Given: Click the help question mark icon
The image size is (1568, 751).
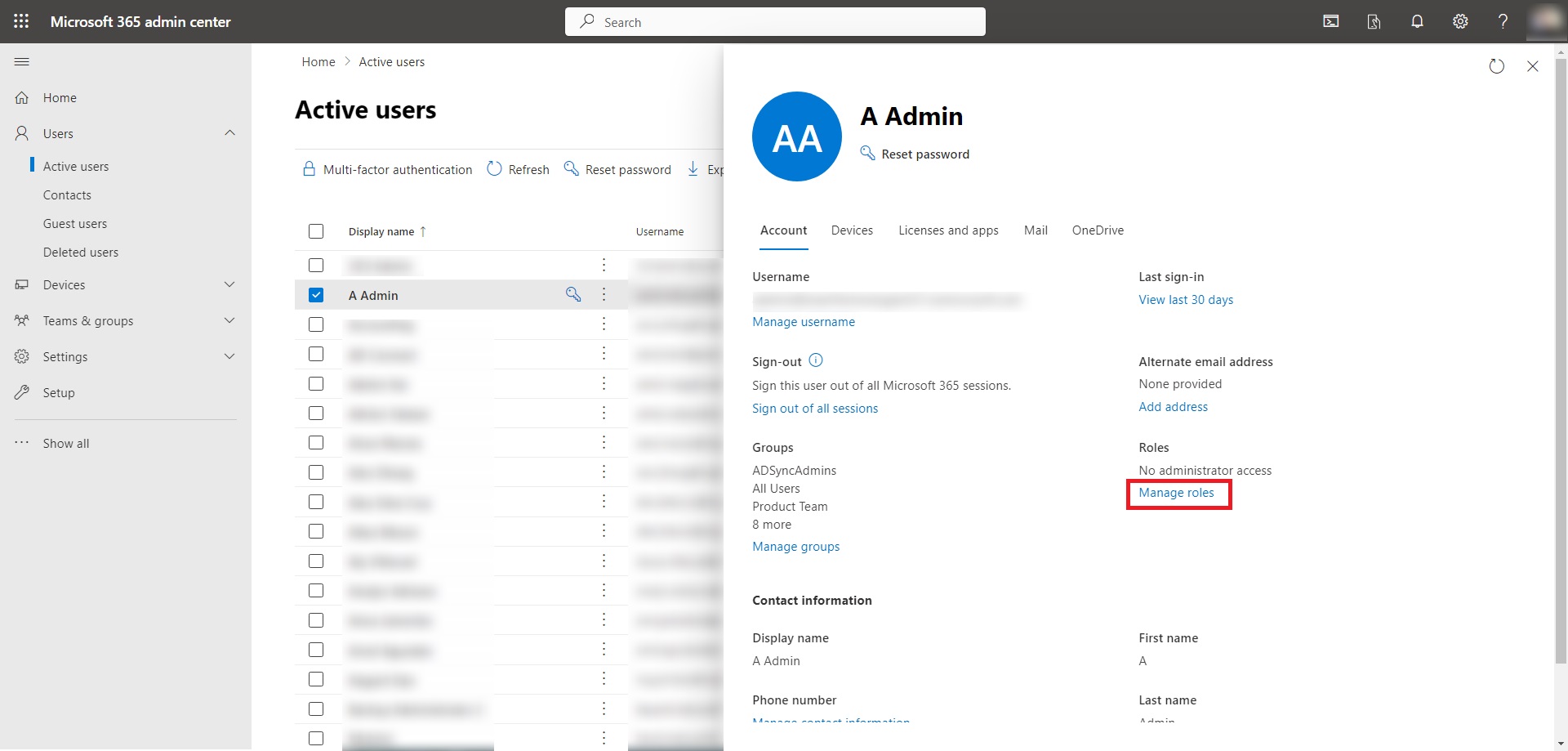Looking at the screenshot, I should coord(1503,21).
